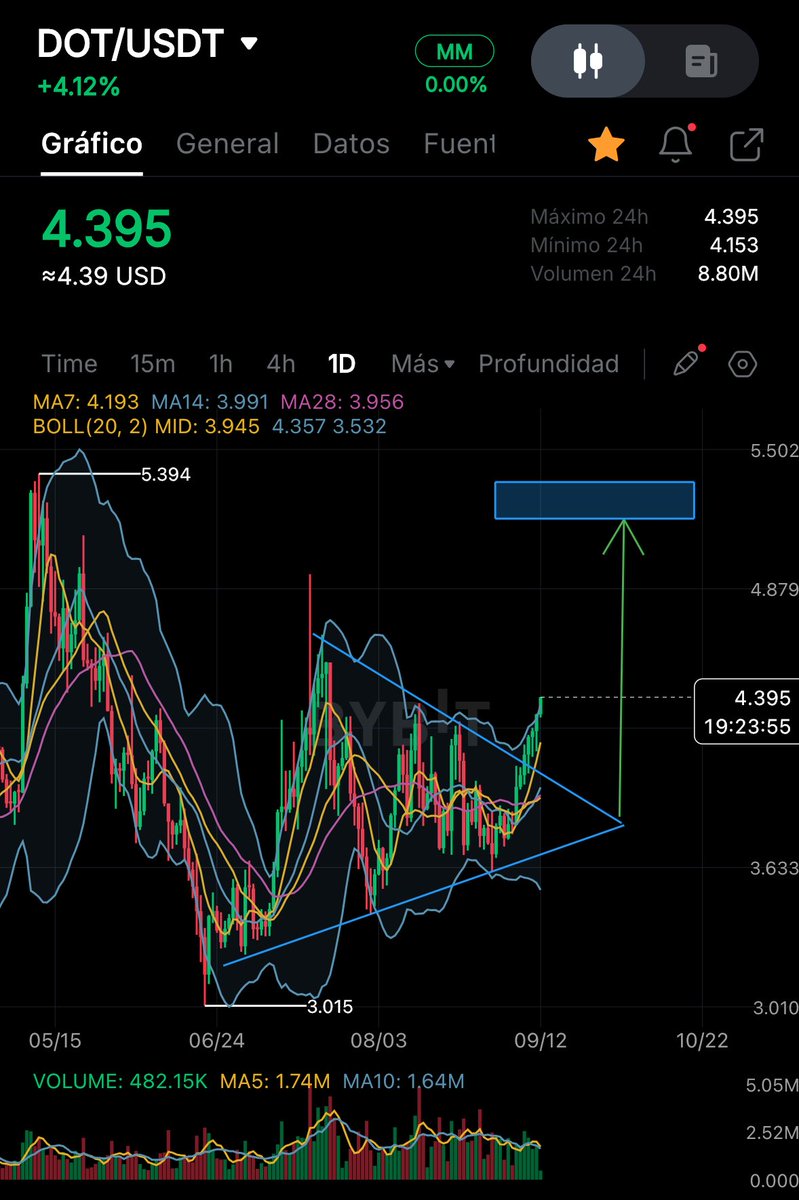Click the current price 4.395 headline
The height and width of the screenshot is (1200, 799).
pyautogui.click(x=106, y=229)
